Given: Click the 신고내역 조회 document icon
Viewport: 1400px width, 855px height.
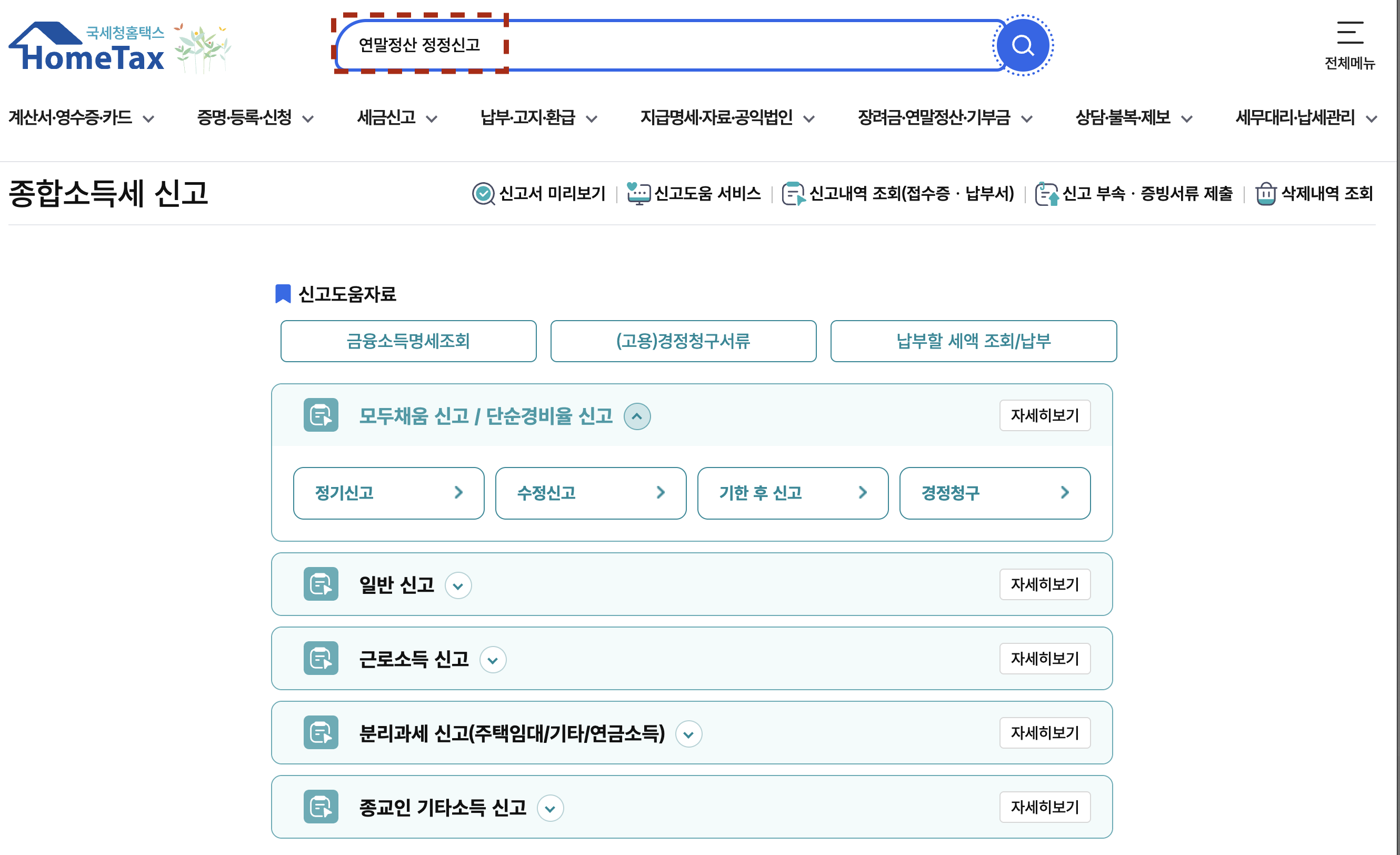Looking at the screenshot, I should [x=793, y=194].
